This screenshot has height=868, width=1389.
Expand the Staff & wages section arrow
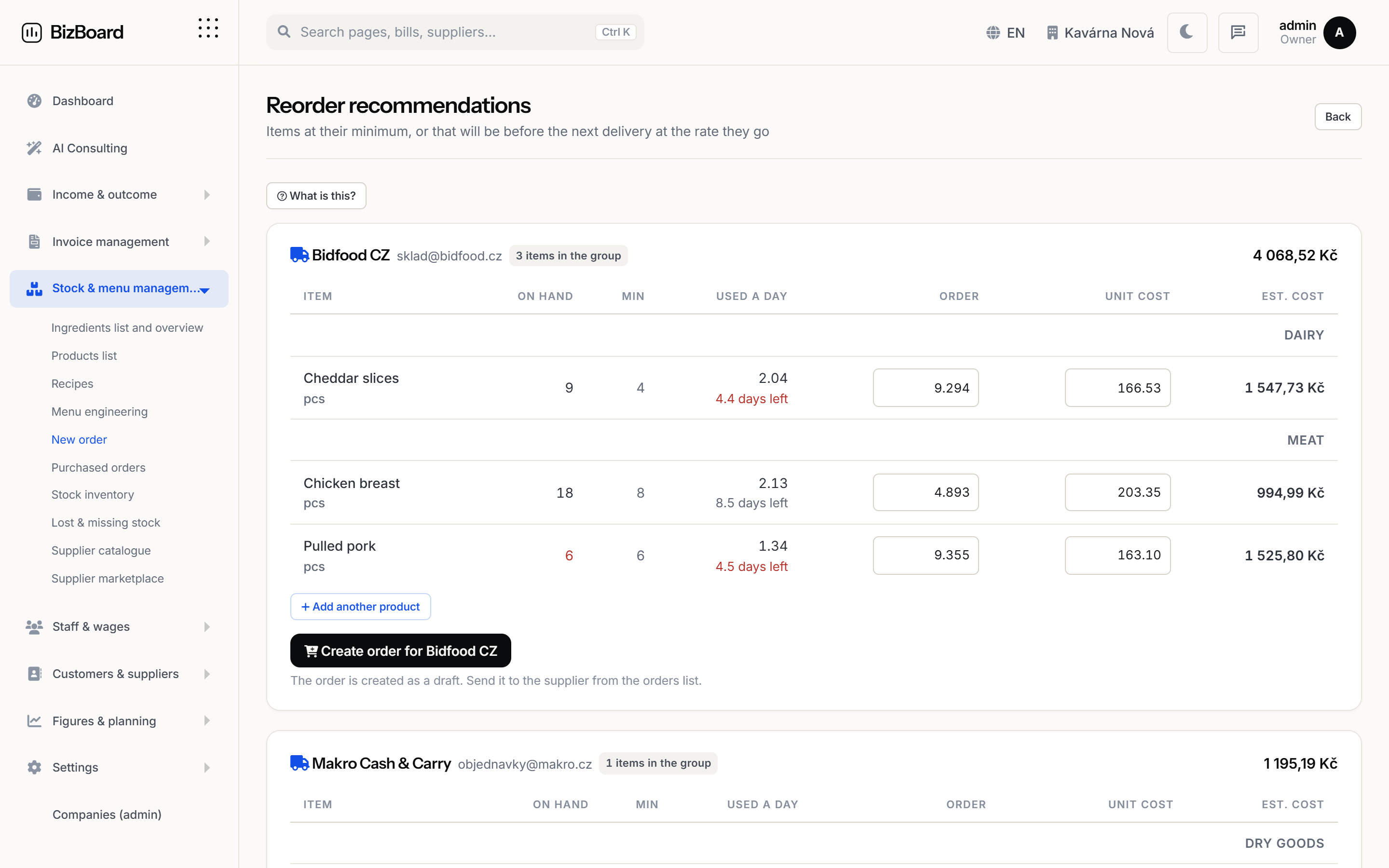click(x=206, y=627)
